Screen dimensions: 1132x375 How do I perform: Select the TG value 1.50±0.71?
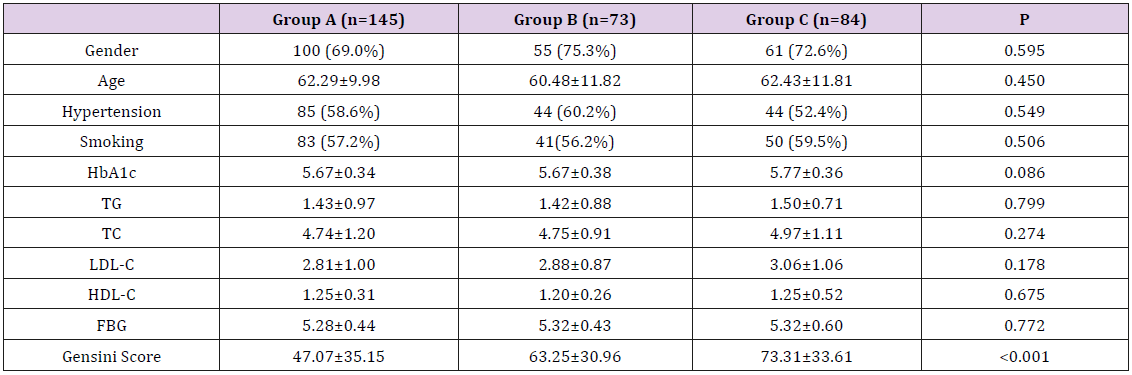click(x=806, y=204)
